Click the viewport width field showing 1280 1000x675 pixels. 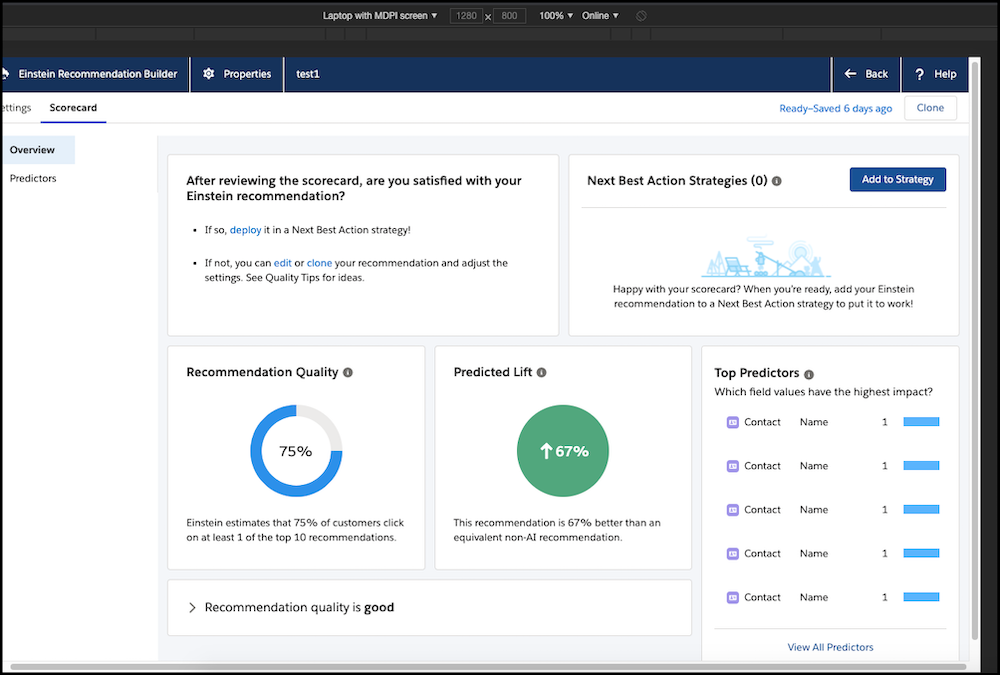click(x=466, y=16)
